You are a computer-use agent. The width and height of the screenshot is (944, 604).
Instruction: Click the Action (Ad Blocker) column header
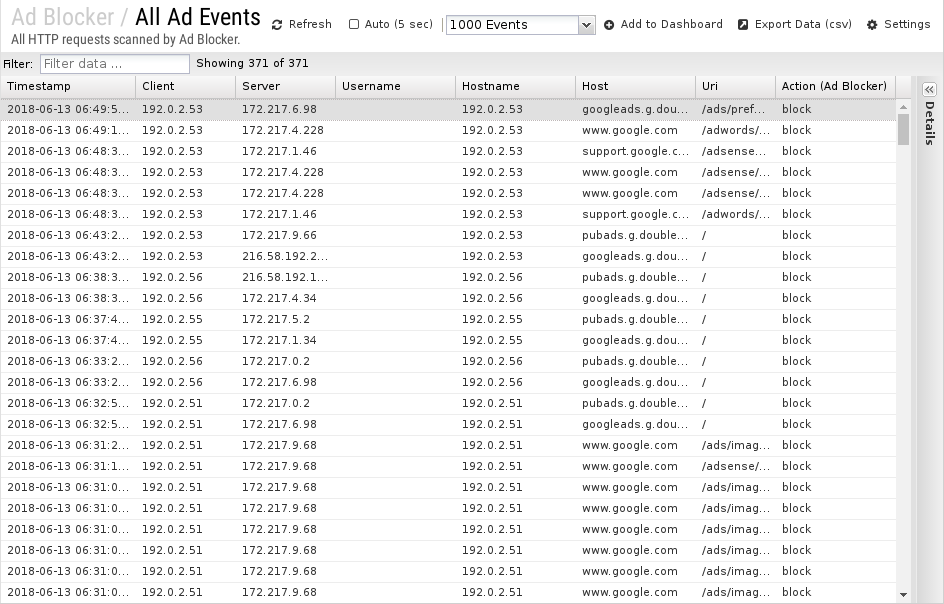835,86
